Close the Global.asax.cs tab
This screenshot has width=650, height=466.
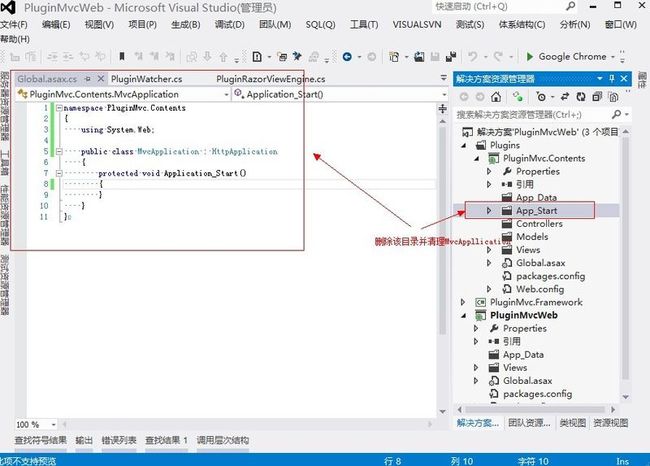pos(101,78)
